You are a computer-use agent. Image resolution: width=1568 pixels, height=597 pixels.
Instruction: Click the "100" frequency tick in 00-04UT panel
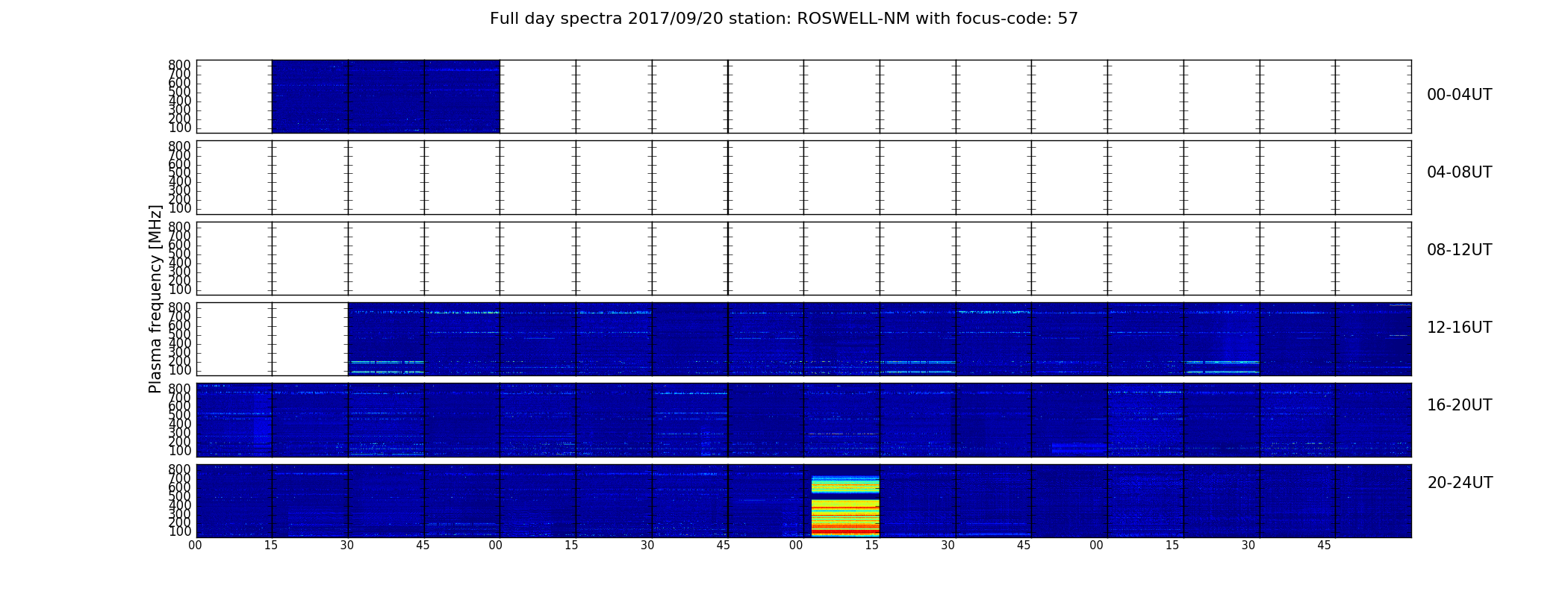(x=180, y=128)
